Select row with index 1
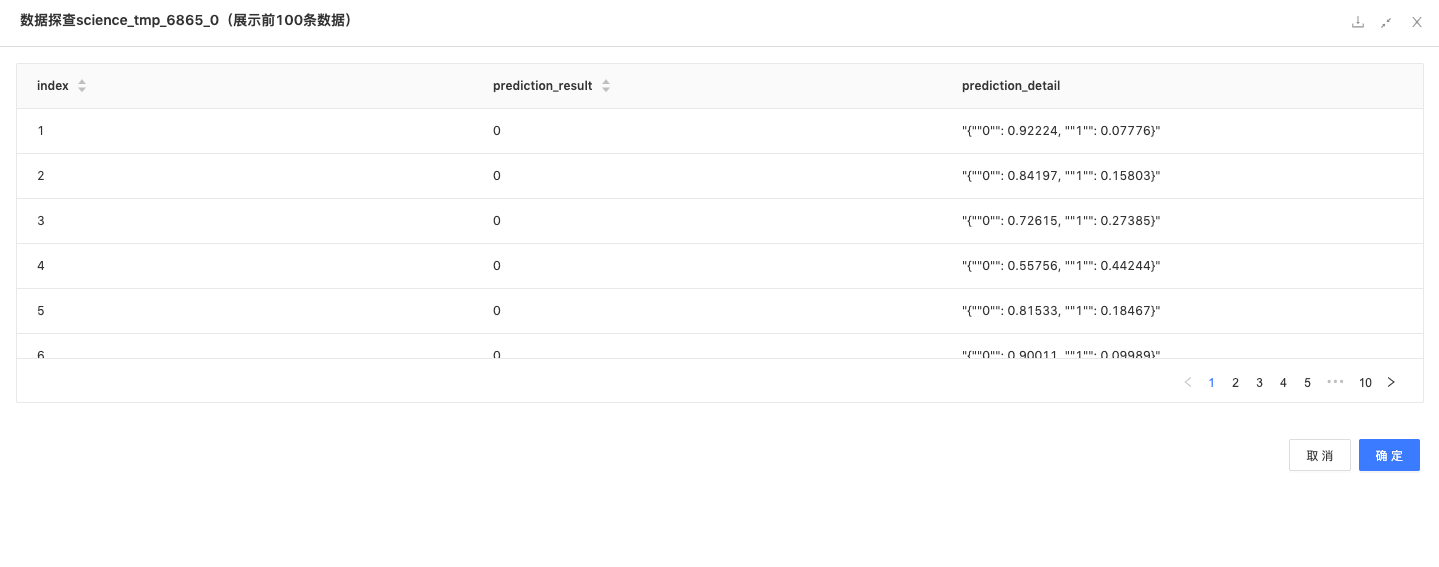This screenshot has width=1439, height=567. point(720,131)
